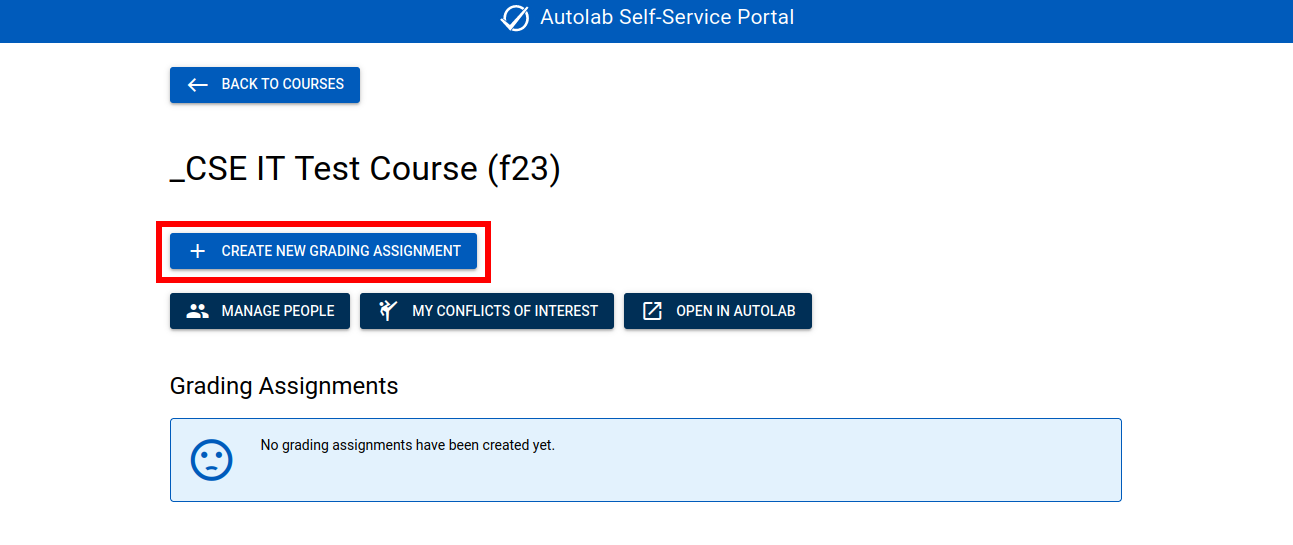Go back to courses list
This screenshot has width=1293, height=545.
(x=265, y=85)
